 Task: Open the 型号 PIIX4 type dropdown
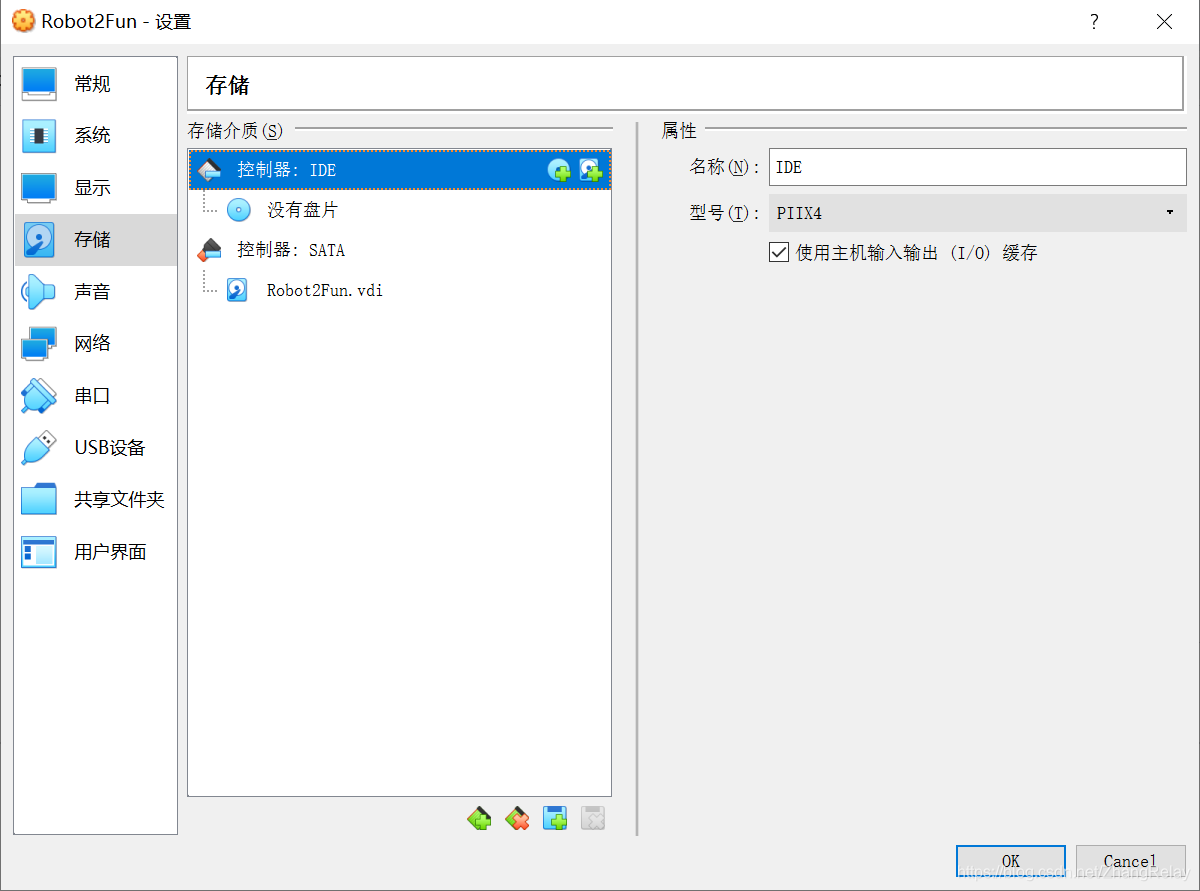977,213
